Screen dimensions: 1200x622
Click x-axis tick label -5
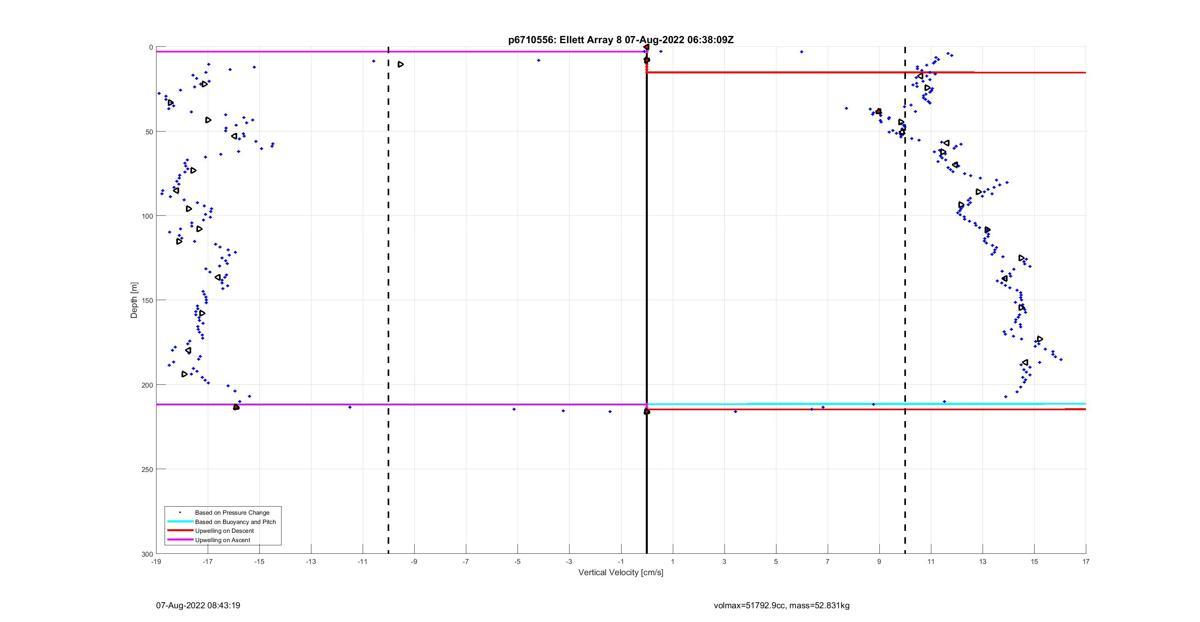click(517, 562)
